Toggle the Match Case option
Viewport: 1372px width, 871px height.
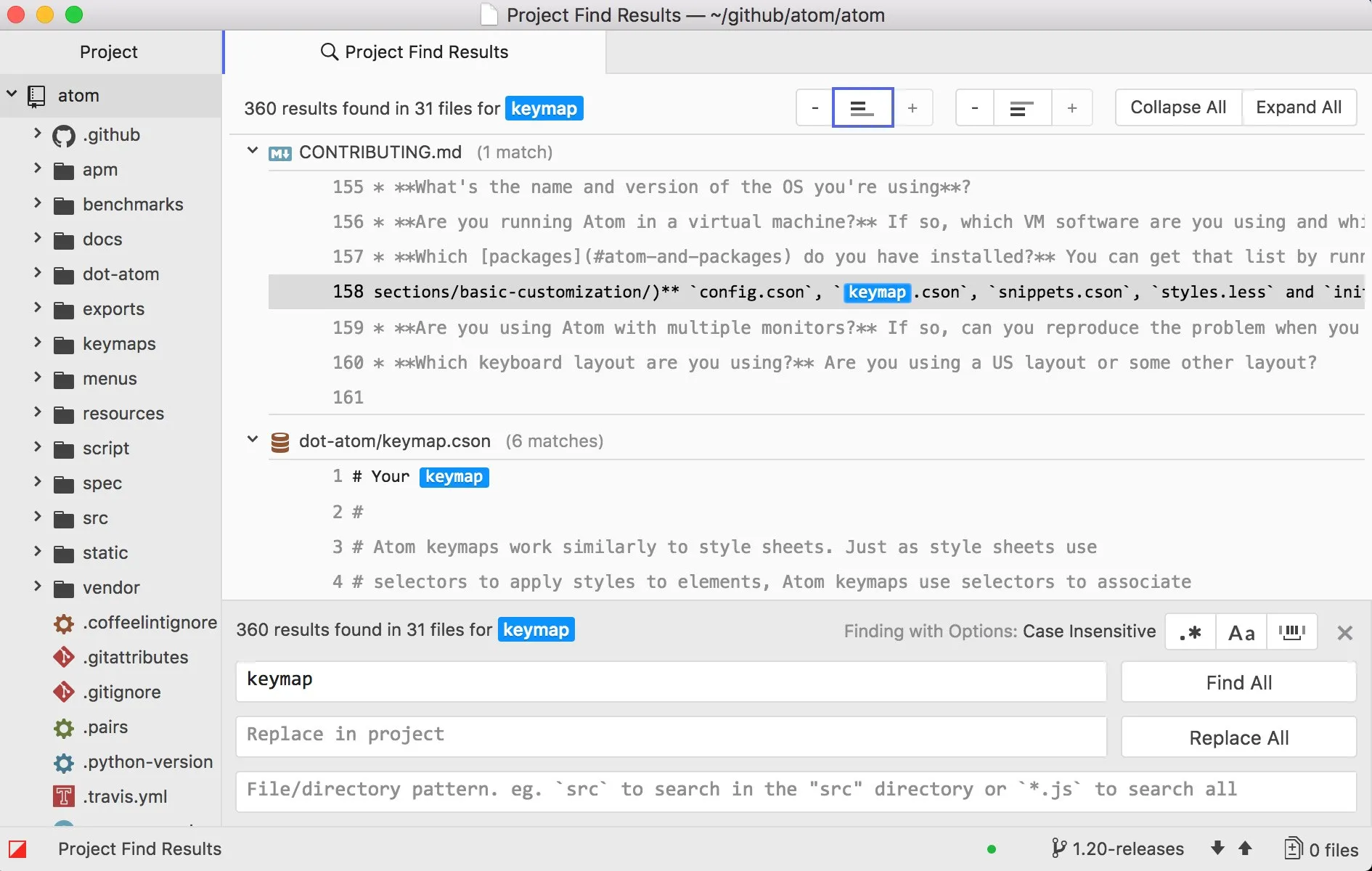[1241, 632]
